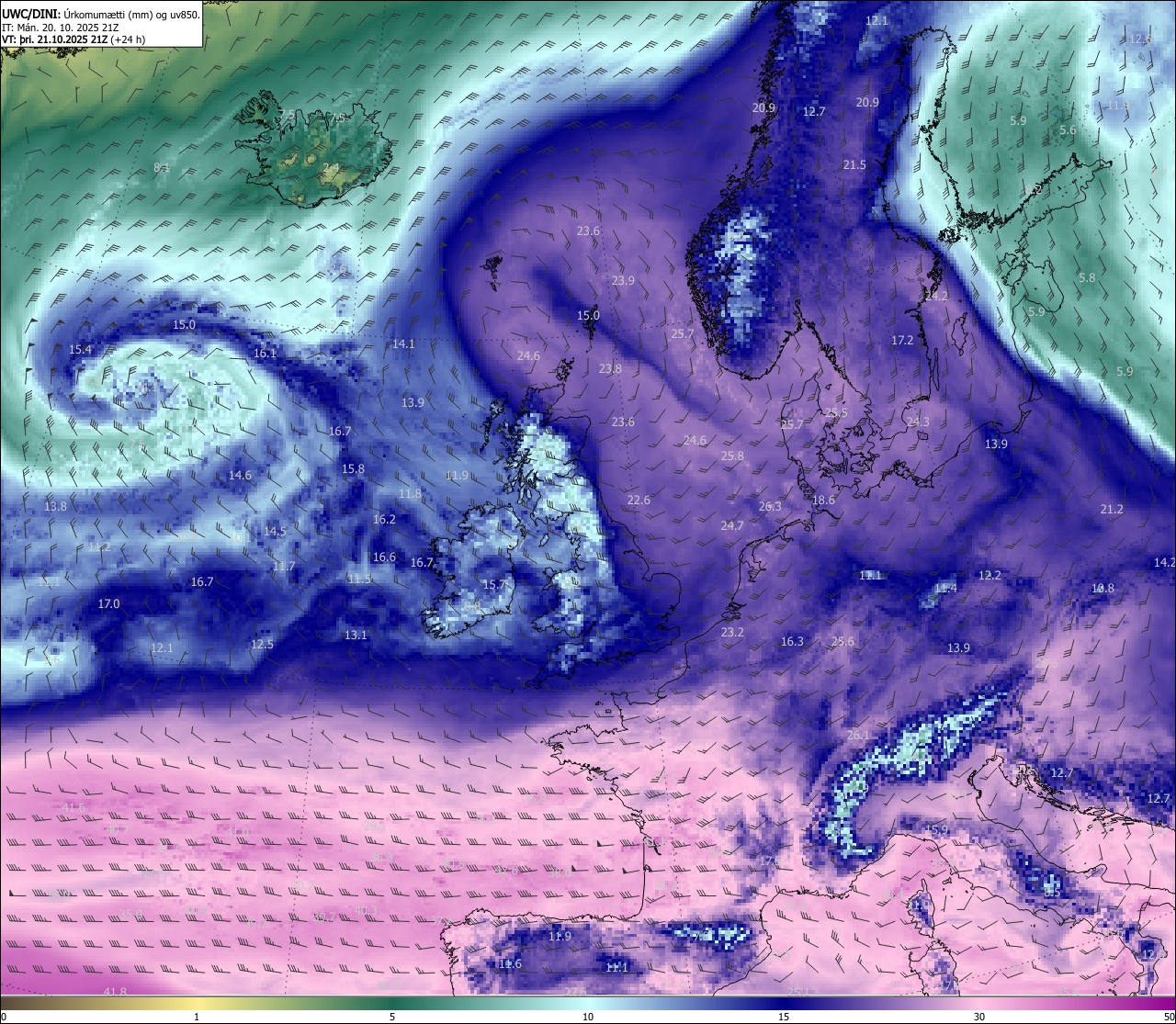Click the 15.4 value label
The image size is (1176, 1024).
[80, 349]
